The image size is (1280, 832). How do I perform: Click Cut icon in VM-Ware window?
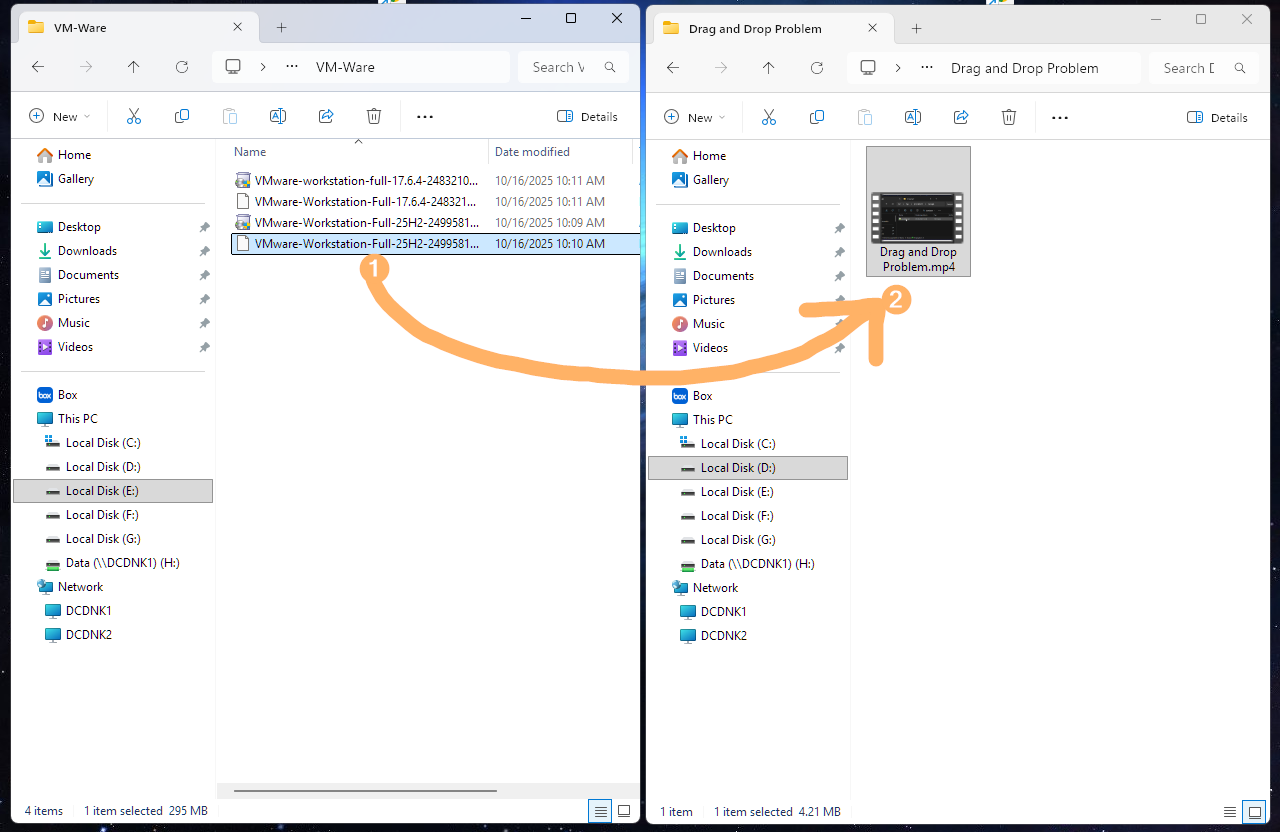pyautogui.click(x=134, y=116)
